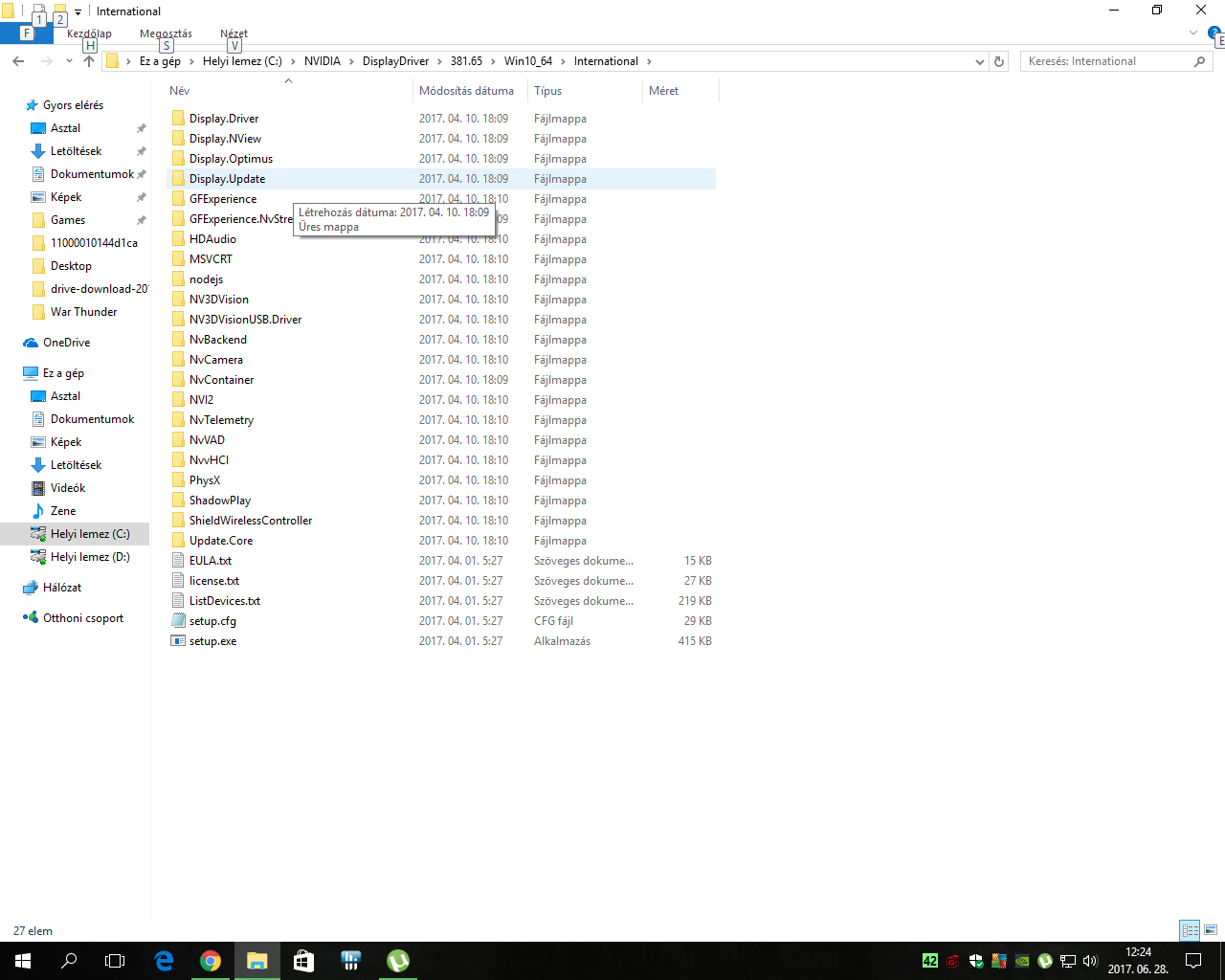Image resolution: width=1225 pixels, height=980 pixels.
Task: Open the Megosztás ribbon tab
Action: pos(166,33)
